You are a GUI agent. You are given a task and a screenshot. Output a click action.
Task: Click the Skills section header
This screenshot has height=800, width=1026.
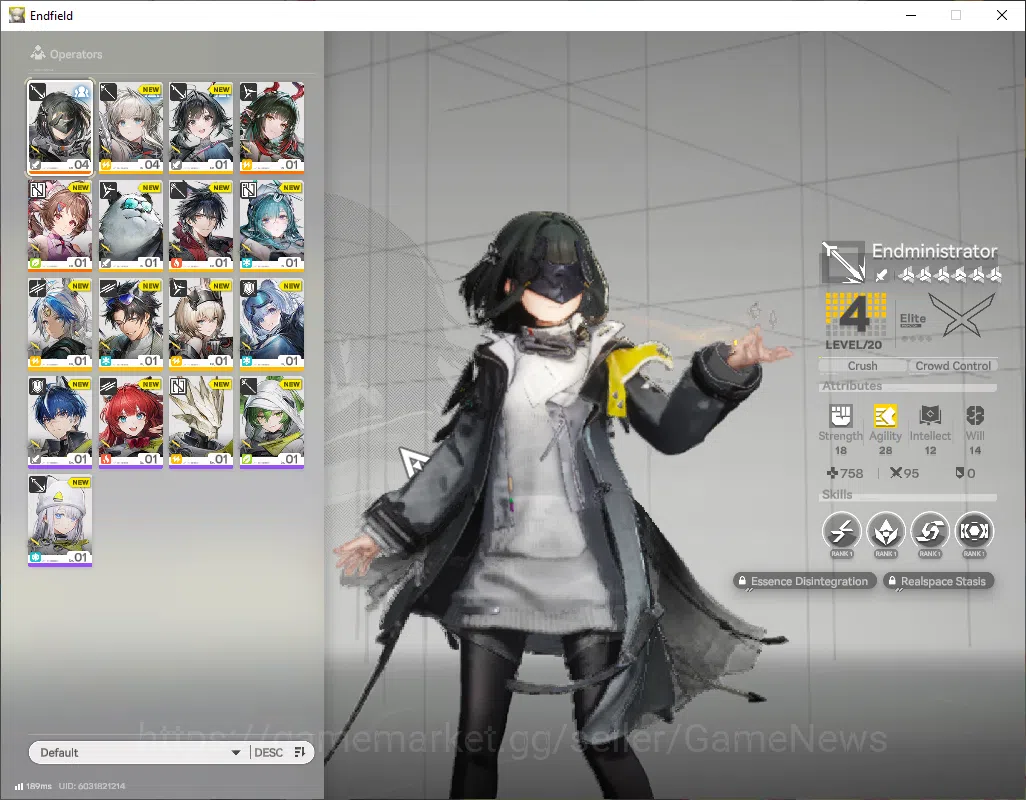pyautogui.click(x=837, y=495)
